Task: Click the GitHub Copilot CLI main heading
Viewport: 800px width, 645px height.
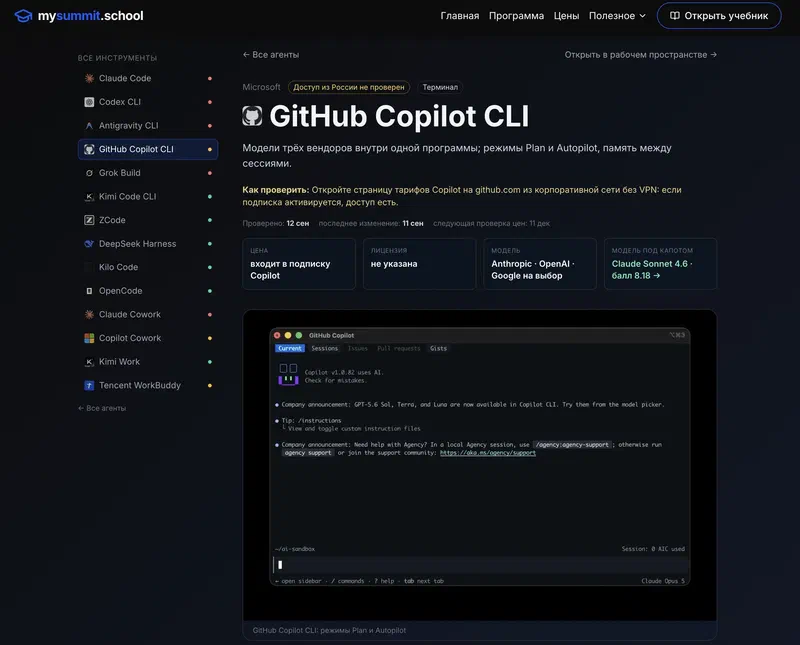Action: coord(399,116)
